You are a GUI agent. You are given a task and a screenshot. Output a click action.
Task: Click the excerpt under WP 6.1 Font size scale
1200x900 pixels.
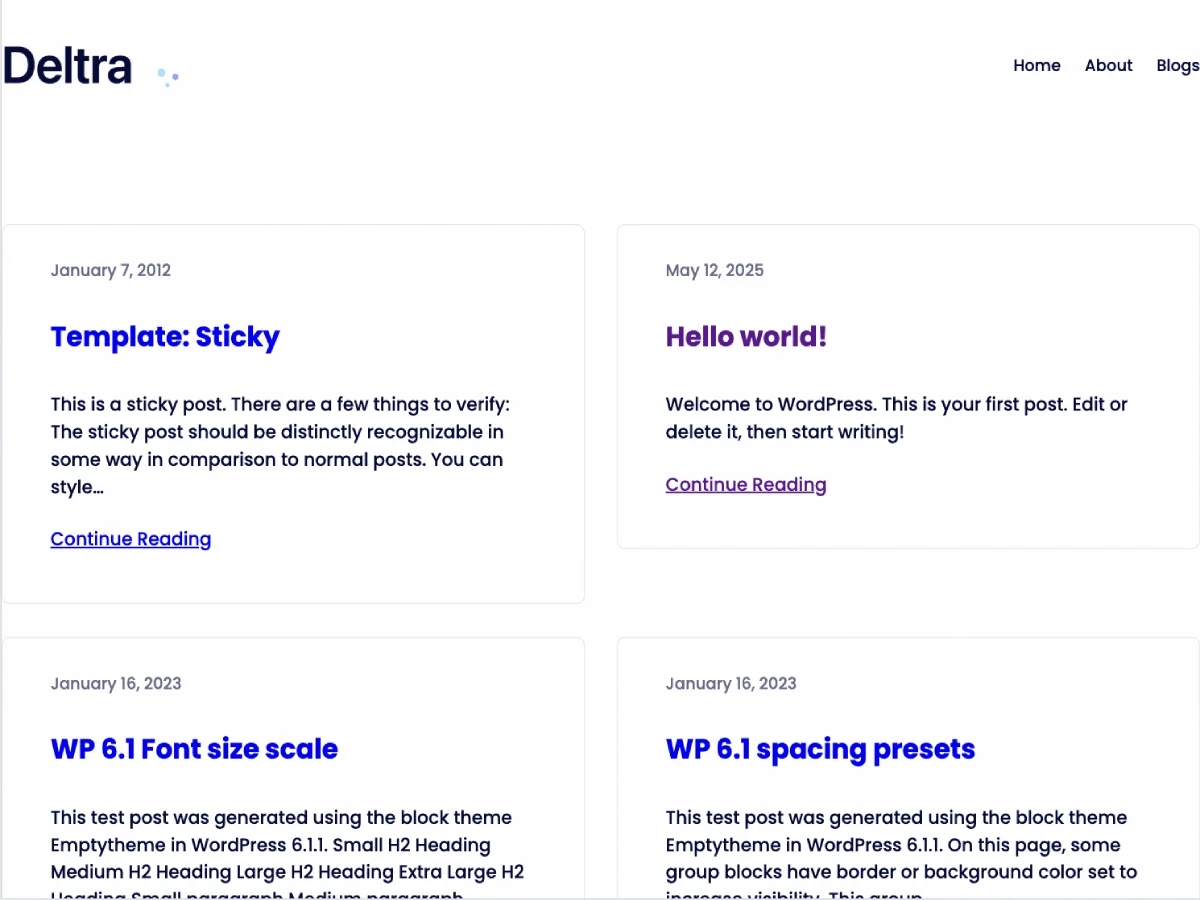click(285, 845)
